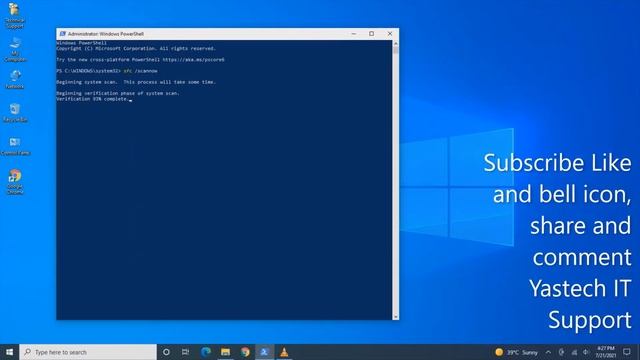
Task: Open the Action Center notifications icon
Action: pyautogui.click(x=627, y=352)
